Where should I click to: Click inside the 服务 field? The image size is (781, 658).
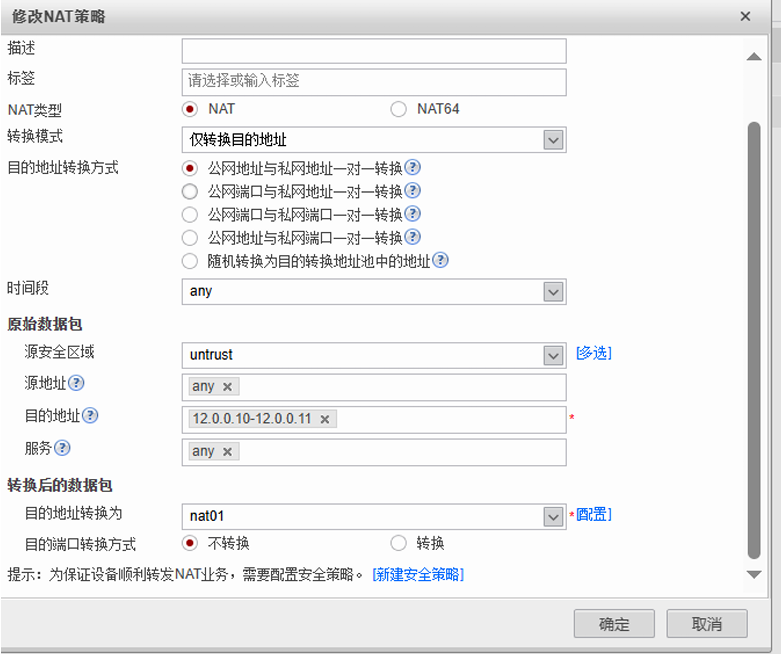click(374, 452)
